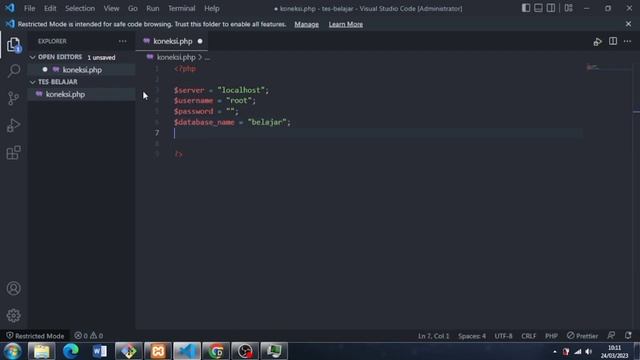Open Microsoft Word from taskbar

[100, 351]
